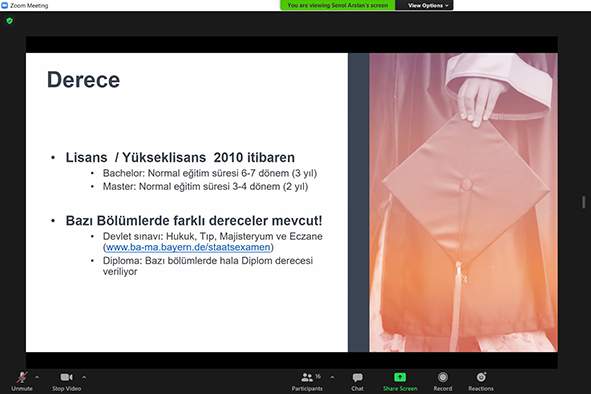Open video options arrow next to Stop Video
The width and height of the screenshot is (591, 394).
(x=84, y=377)
